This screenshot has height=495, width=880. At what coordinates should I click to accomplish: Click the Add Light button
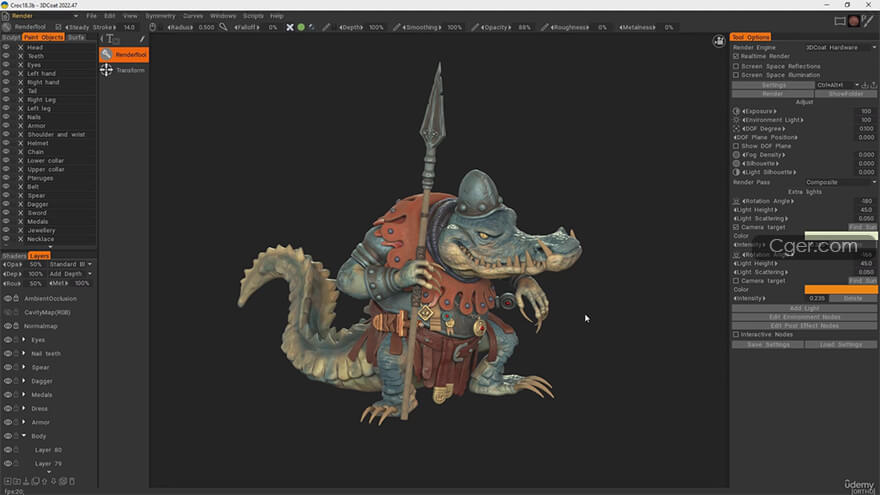[804, 308]
